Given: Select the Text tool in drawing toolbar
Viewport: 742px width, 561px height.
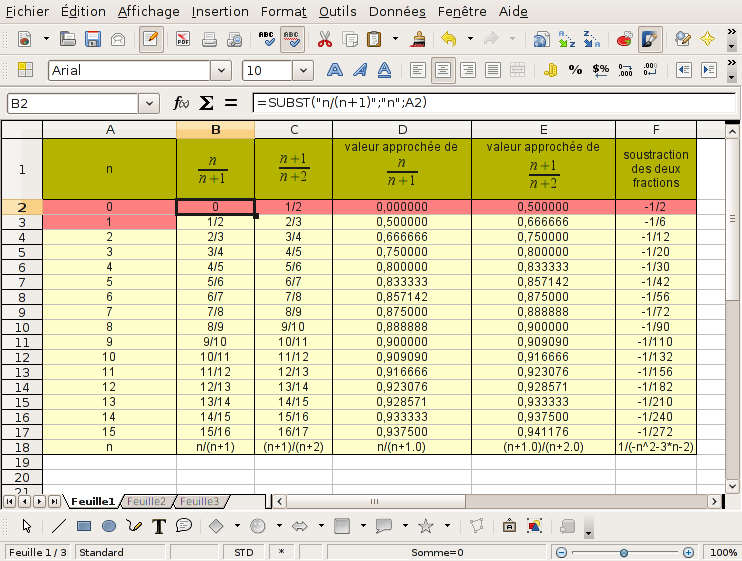Looking at the screenshot, I should pyautogui.click(x=158, y=526).
